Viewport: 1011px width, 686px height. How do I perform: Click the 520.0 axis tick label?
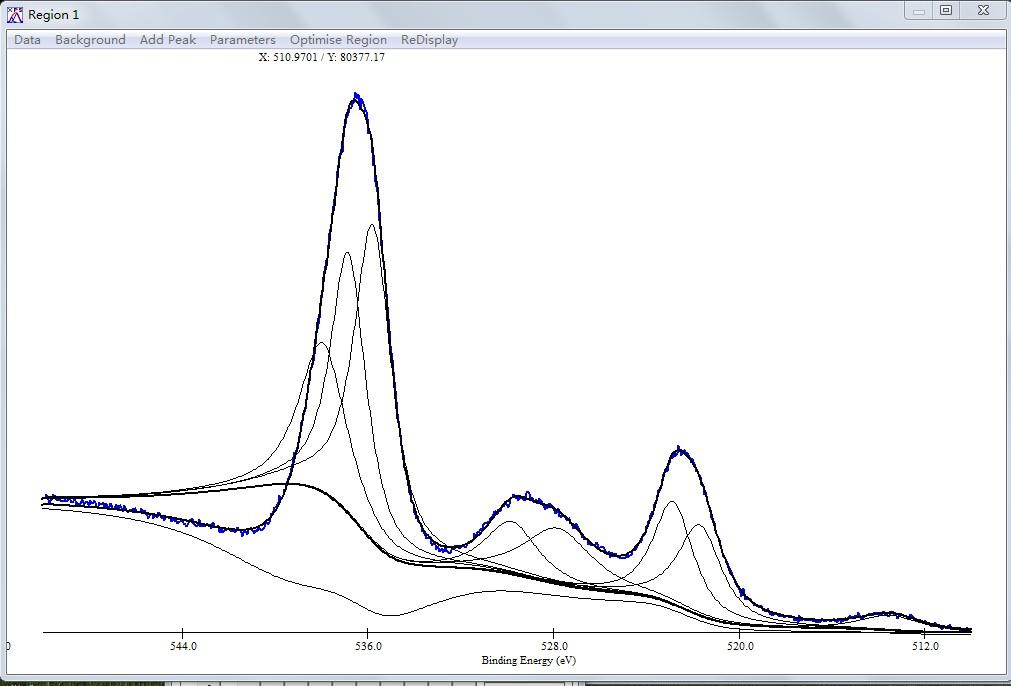coord(740,646)
